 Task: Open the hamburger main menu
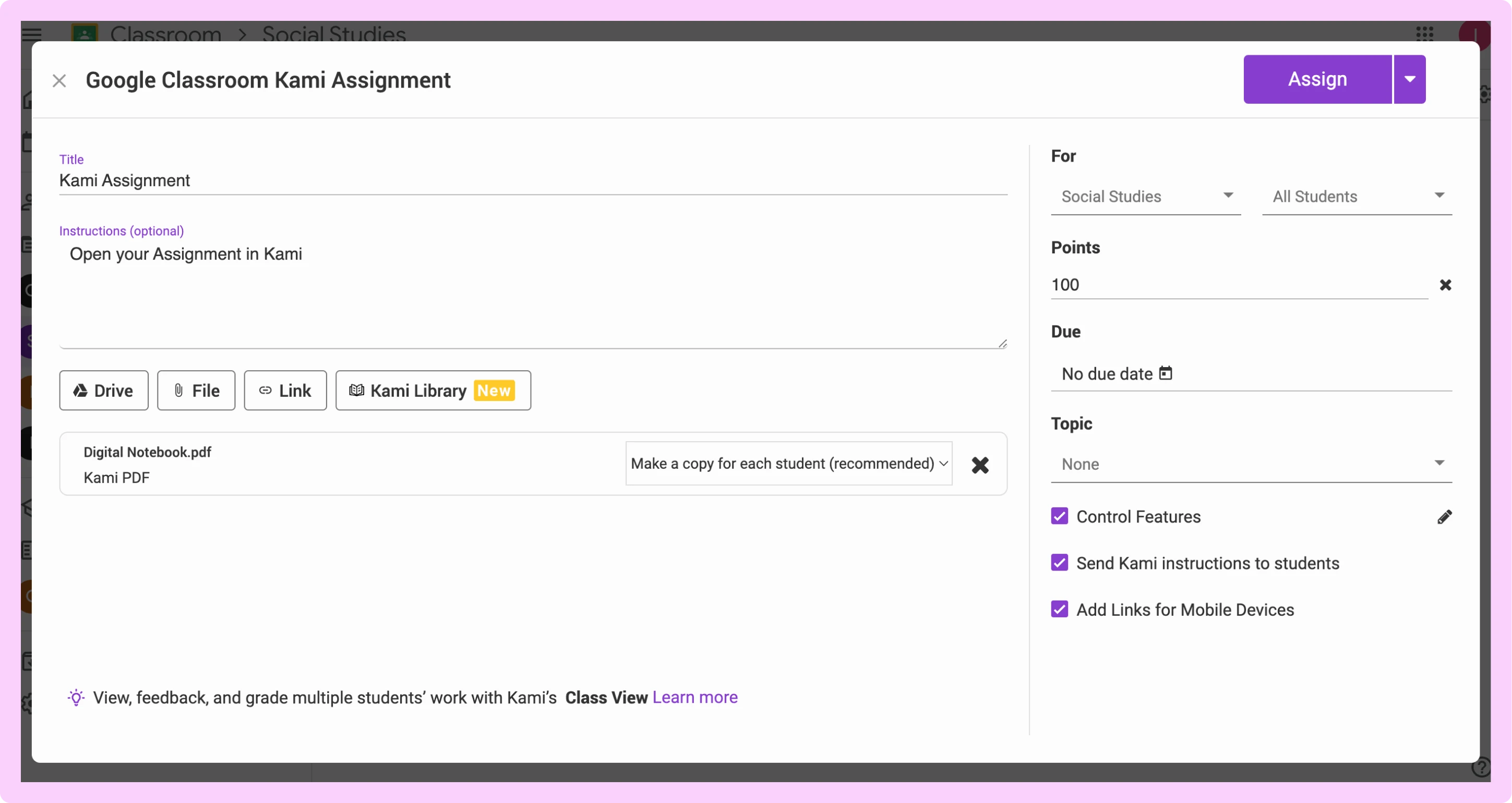pyautogui.click(x=32, y=33)
